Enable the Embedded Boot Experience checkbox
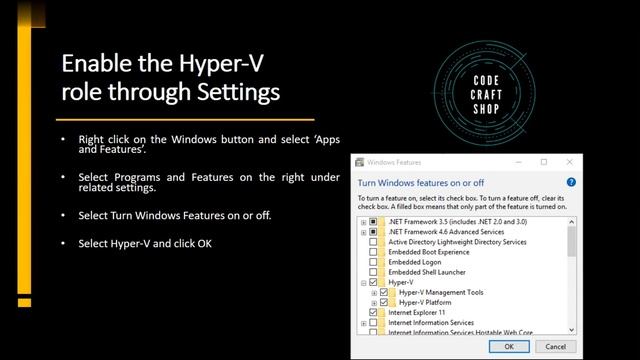Image resolution: width=640 pixels, height=360 pixels. 373,252
